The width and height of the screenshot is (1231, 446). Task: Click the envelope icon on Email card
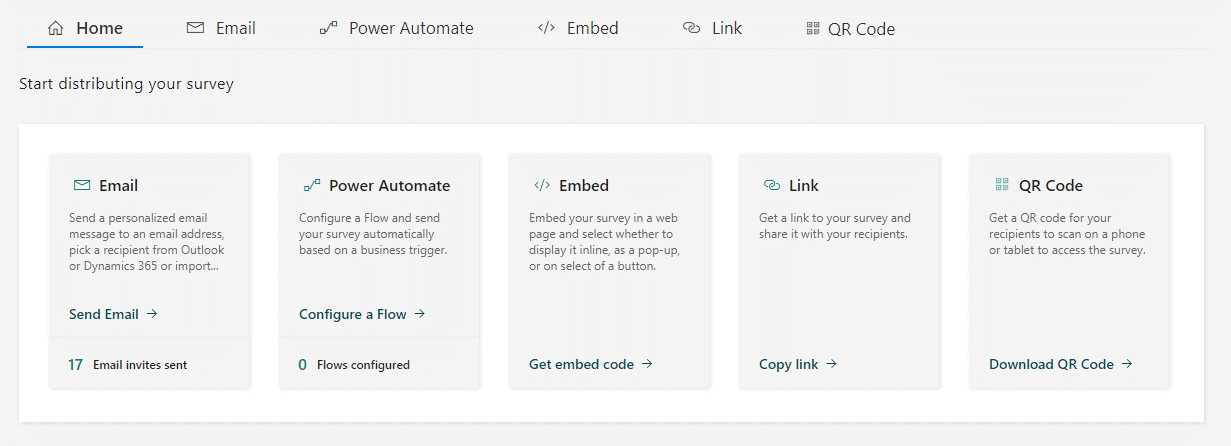[x=81, y=185]
